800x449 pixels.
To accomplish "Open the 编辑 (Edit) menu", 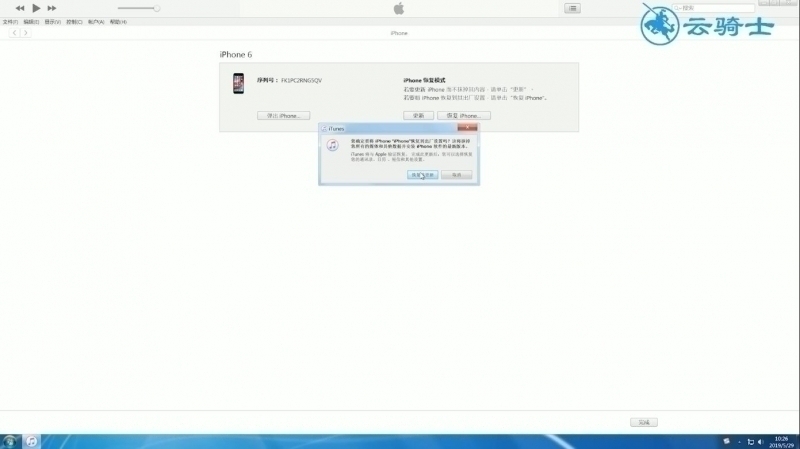I will coord(31,22).
